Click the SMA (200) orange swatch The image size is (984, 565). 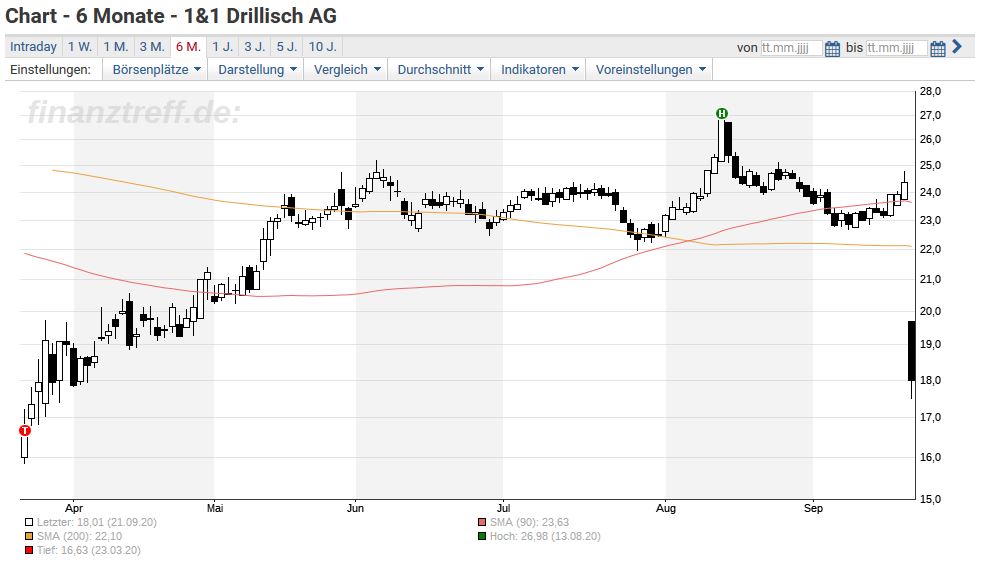tap(29, 537)
